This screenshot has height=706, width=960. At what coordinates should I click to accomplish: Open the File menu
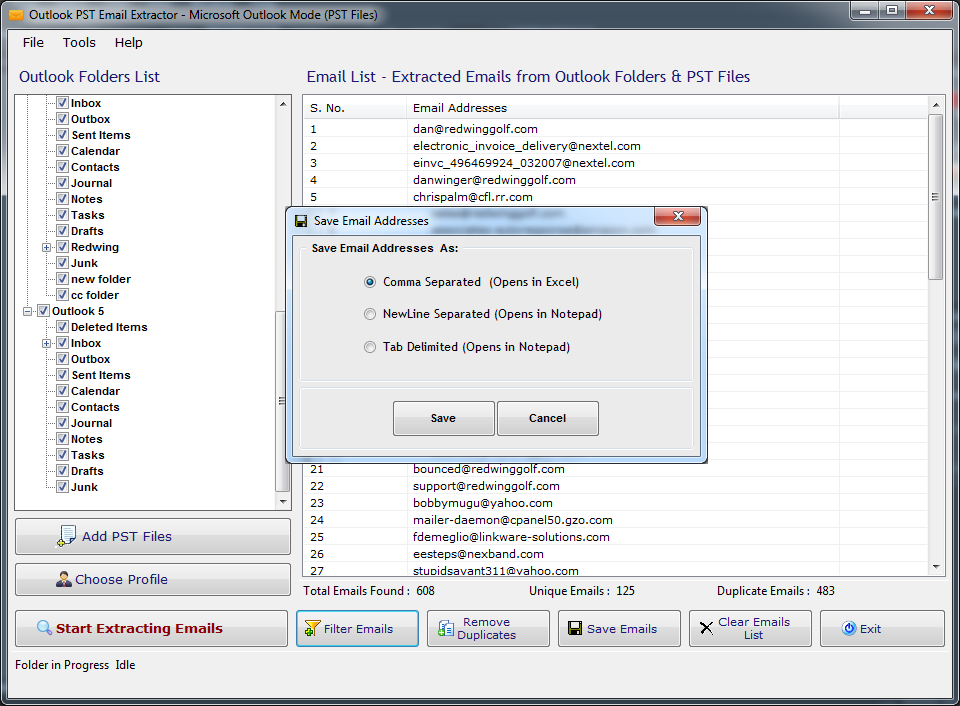(33, 43)
